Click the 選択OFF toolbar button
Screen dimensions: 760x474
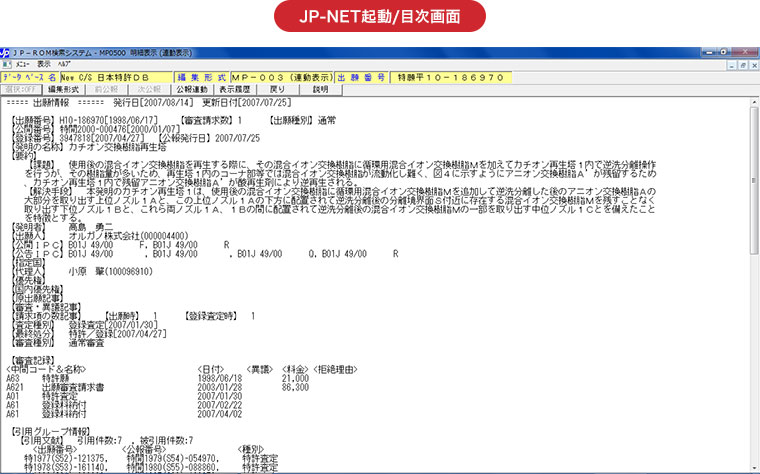click(x=22, y=89)
